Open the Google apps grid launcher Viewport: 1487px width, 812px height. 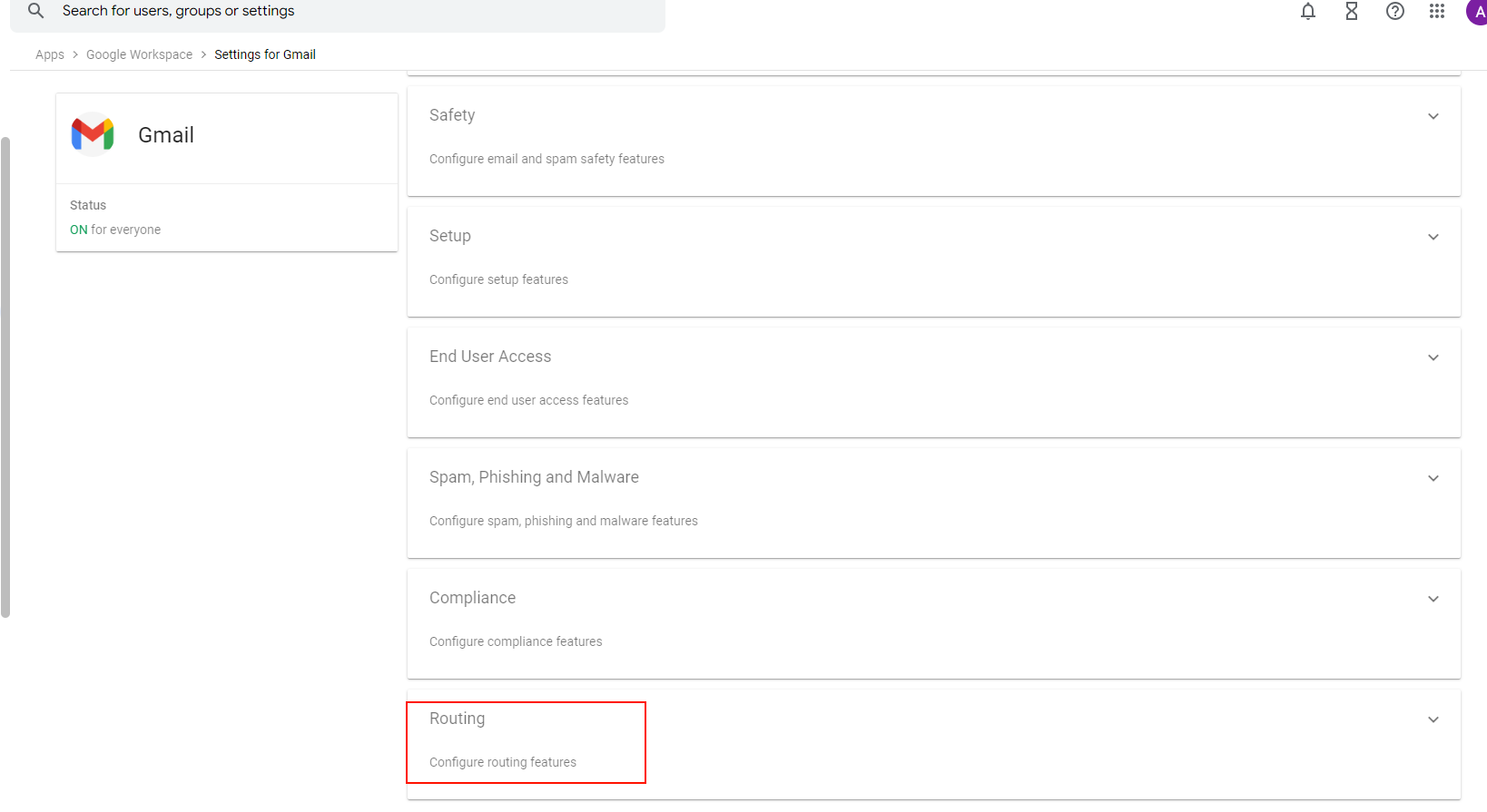(x=1436, y=12)
